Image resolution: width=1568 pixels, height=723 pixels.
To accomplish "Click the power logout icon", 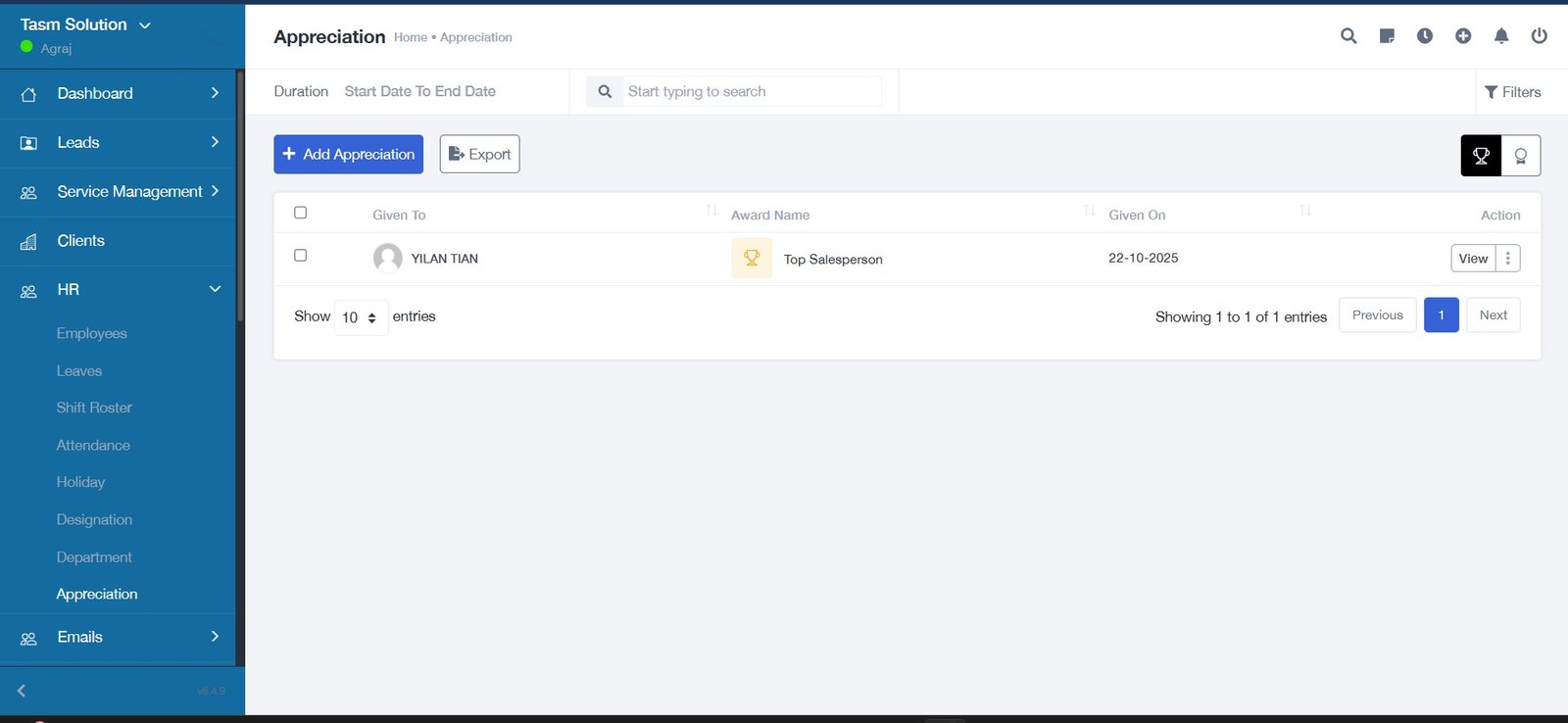I will point(1540,36).
